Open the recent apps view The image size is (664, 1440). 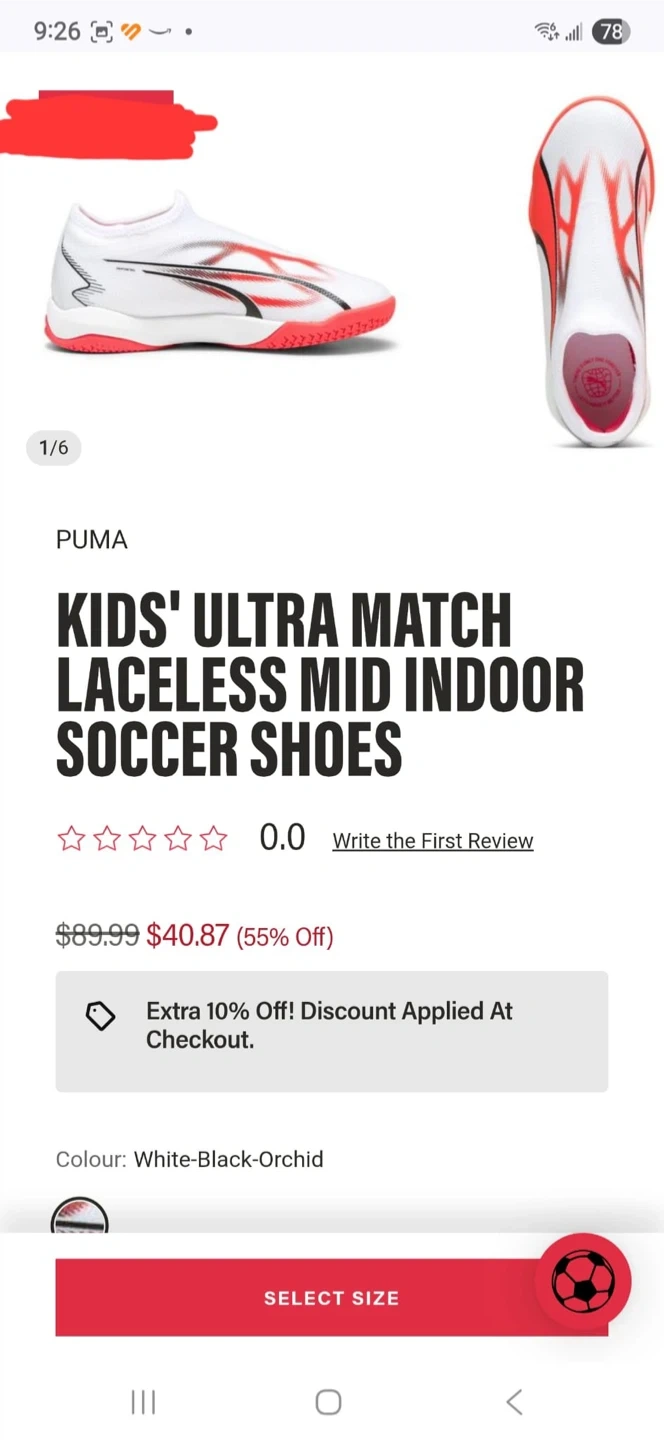[x=143, y=1402]
